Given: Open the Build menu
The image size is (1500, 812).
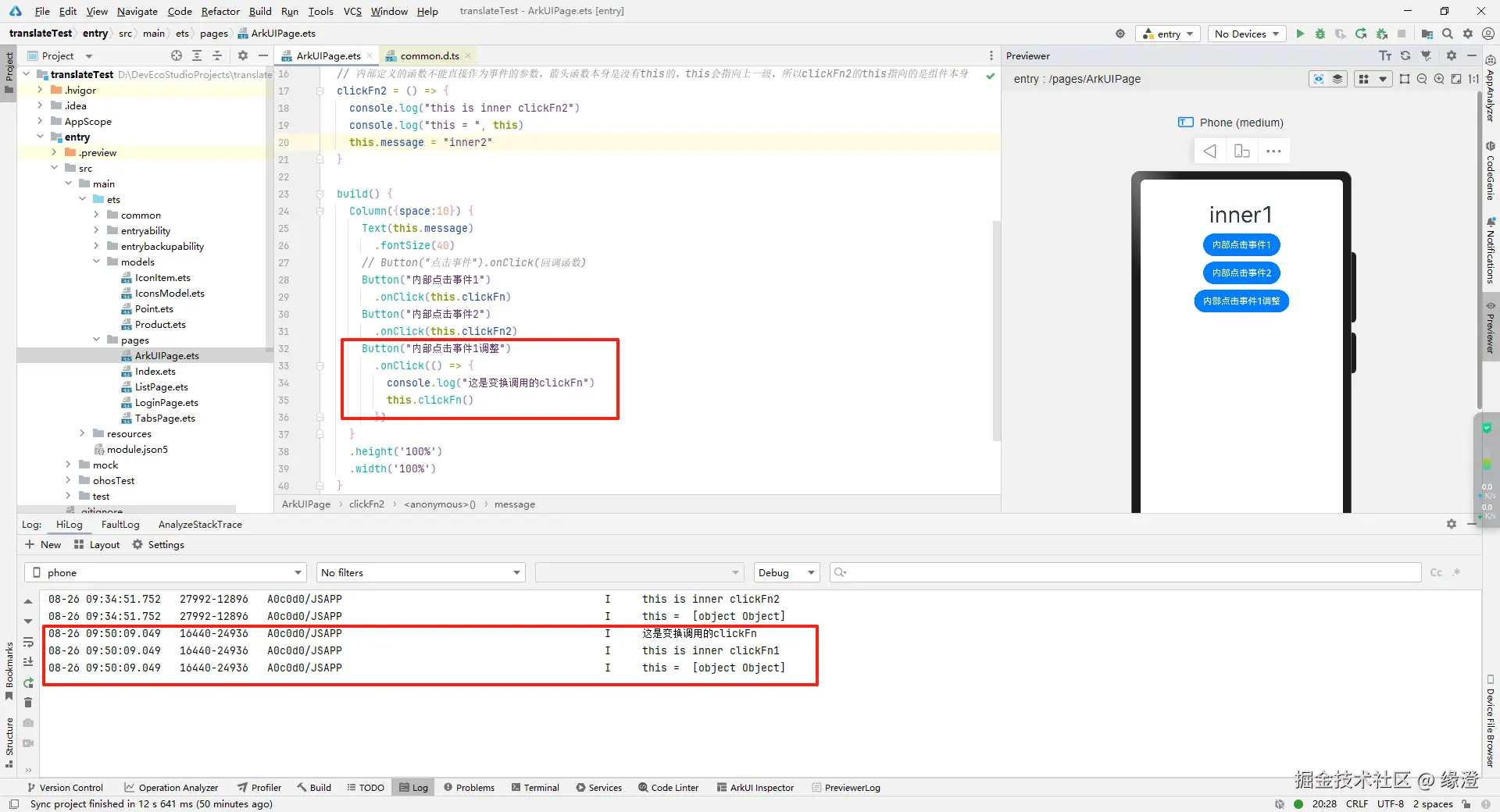Looking at the screenshot, I should [x=260, y=11].
